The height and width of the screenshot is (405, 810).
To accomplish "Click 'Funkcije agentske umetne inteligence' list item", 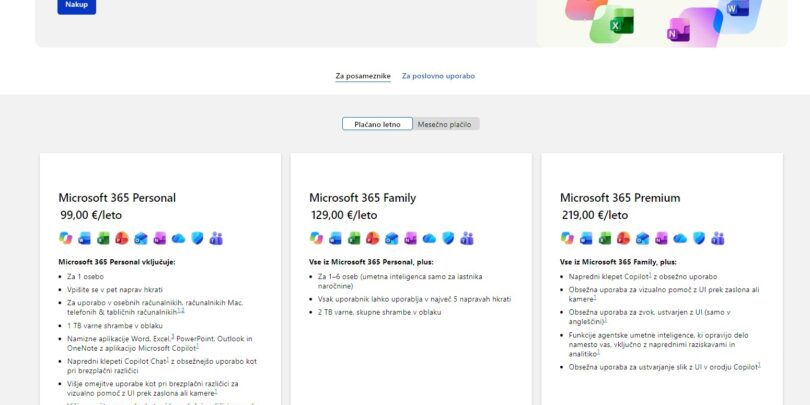I will 659,344.
